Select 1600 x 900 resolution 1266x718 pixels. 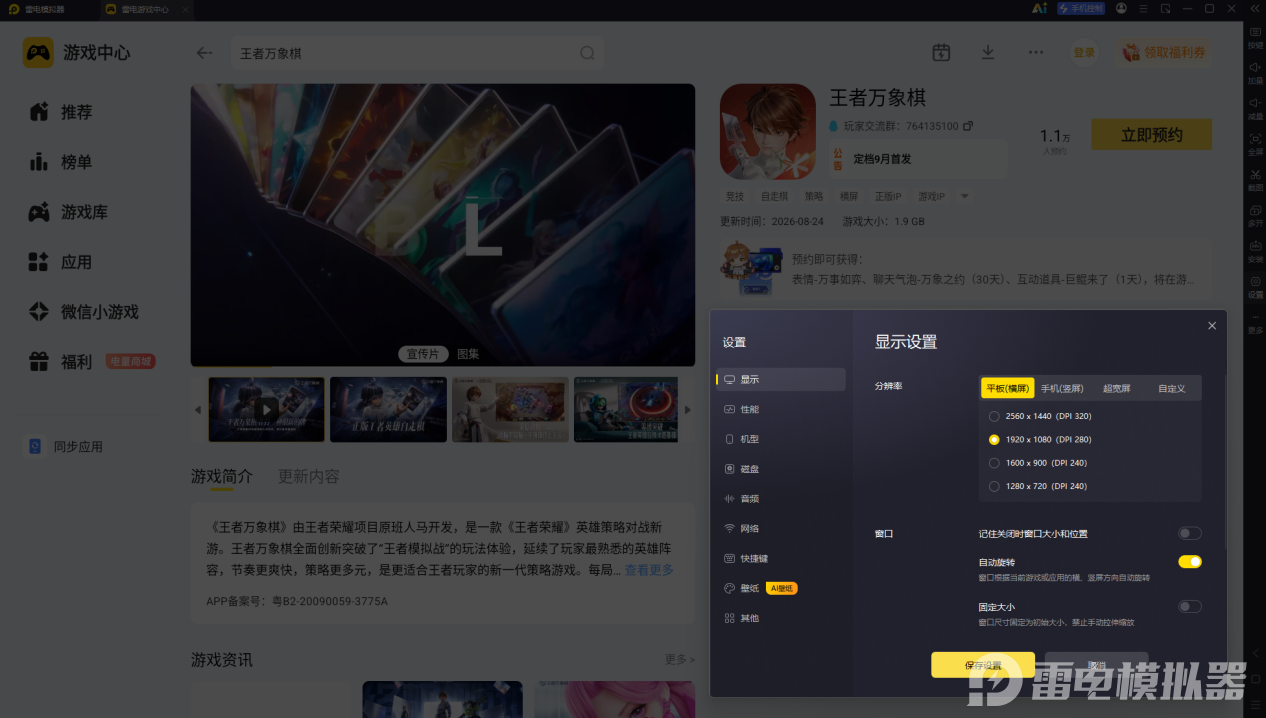coord(994,463)
